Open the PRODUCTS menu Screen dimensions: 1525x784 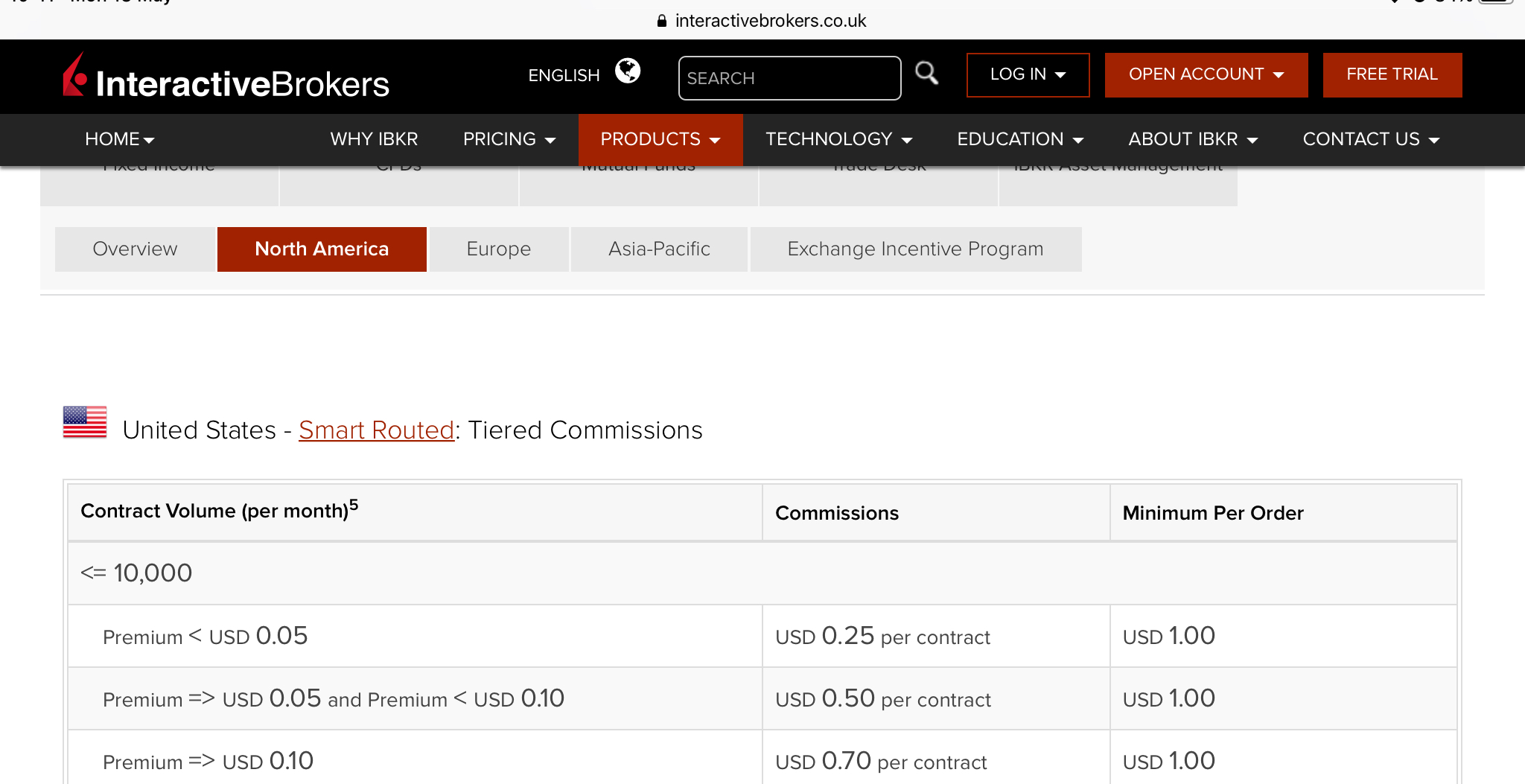[x=660, y=139]
